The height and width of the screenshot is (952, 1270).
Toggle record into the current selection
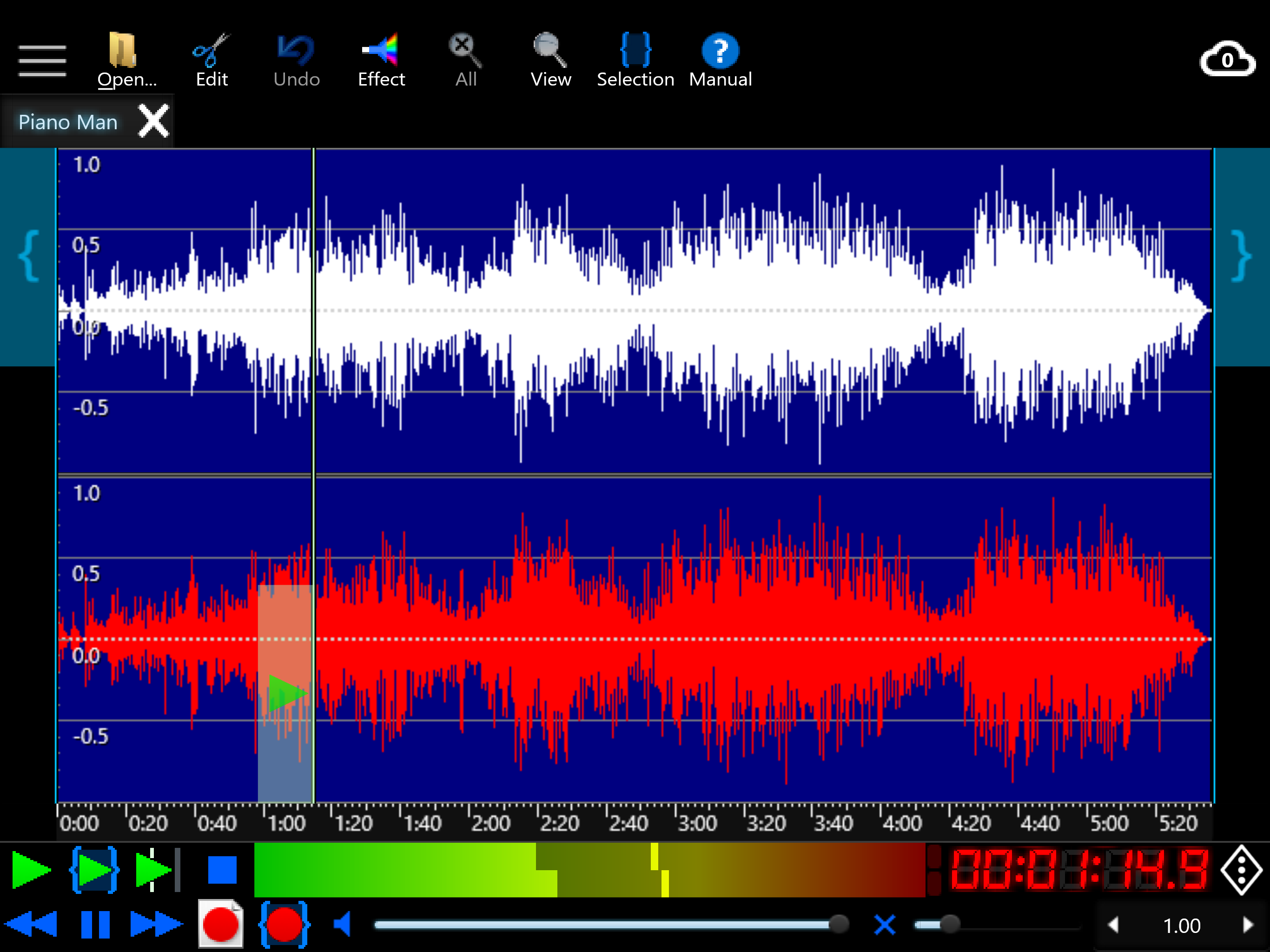point(285,925)
